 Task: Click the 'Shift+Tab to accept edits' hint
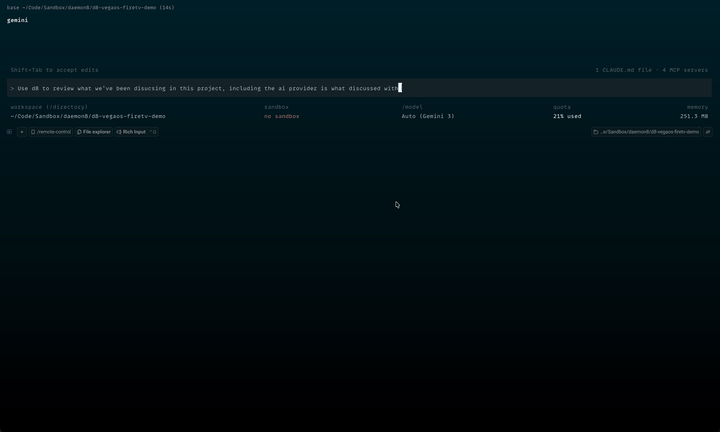54,70
